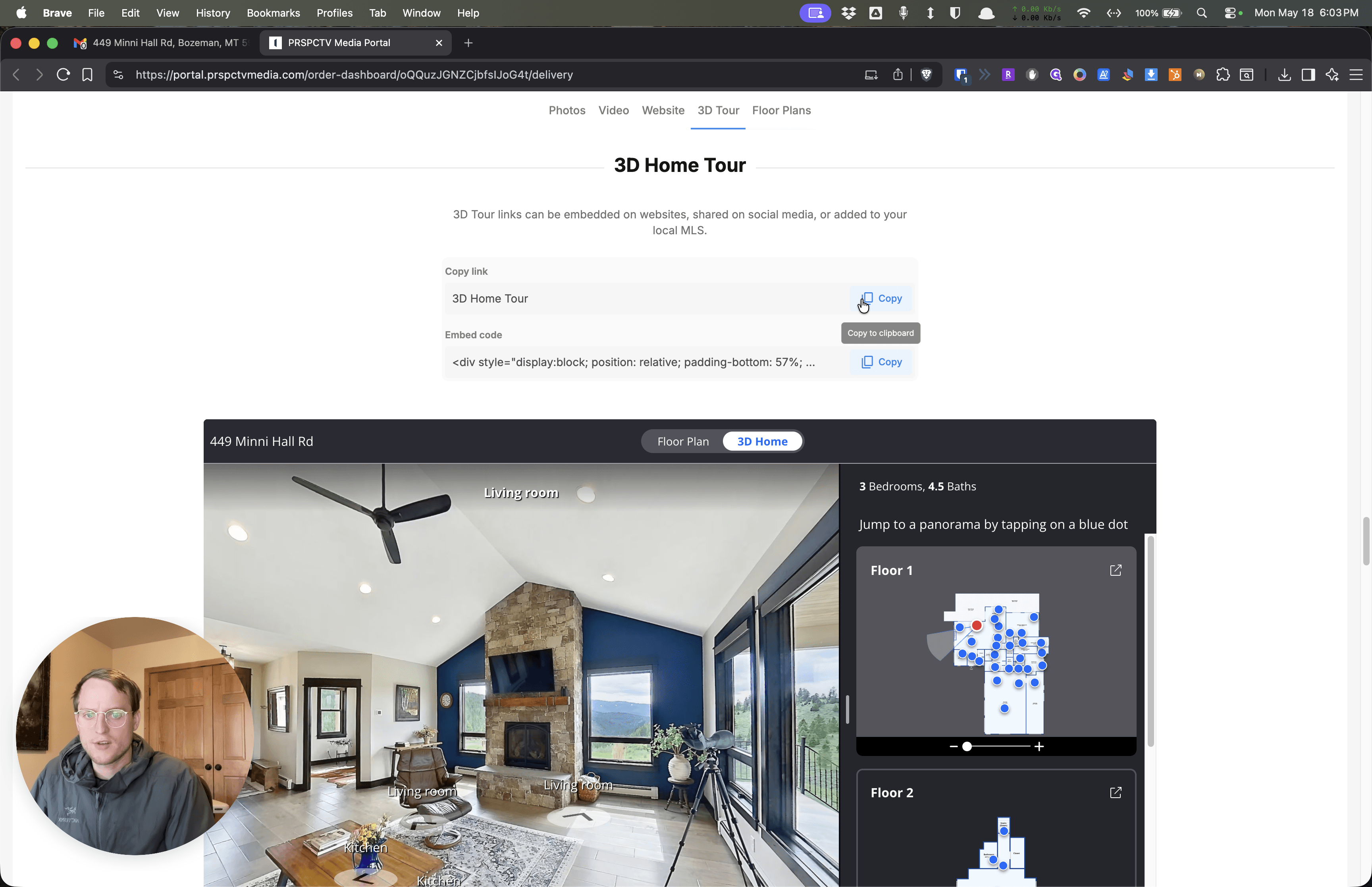Open Brave Shields lion icon

(926, 74)
